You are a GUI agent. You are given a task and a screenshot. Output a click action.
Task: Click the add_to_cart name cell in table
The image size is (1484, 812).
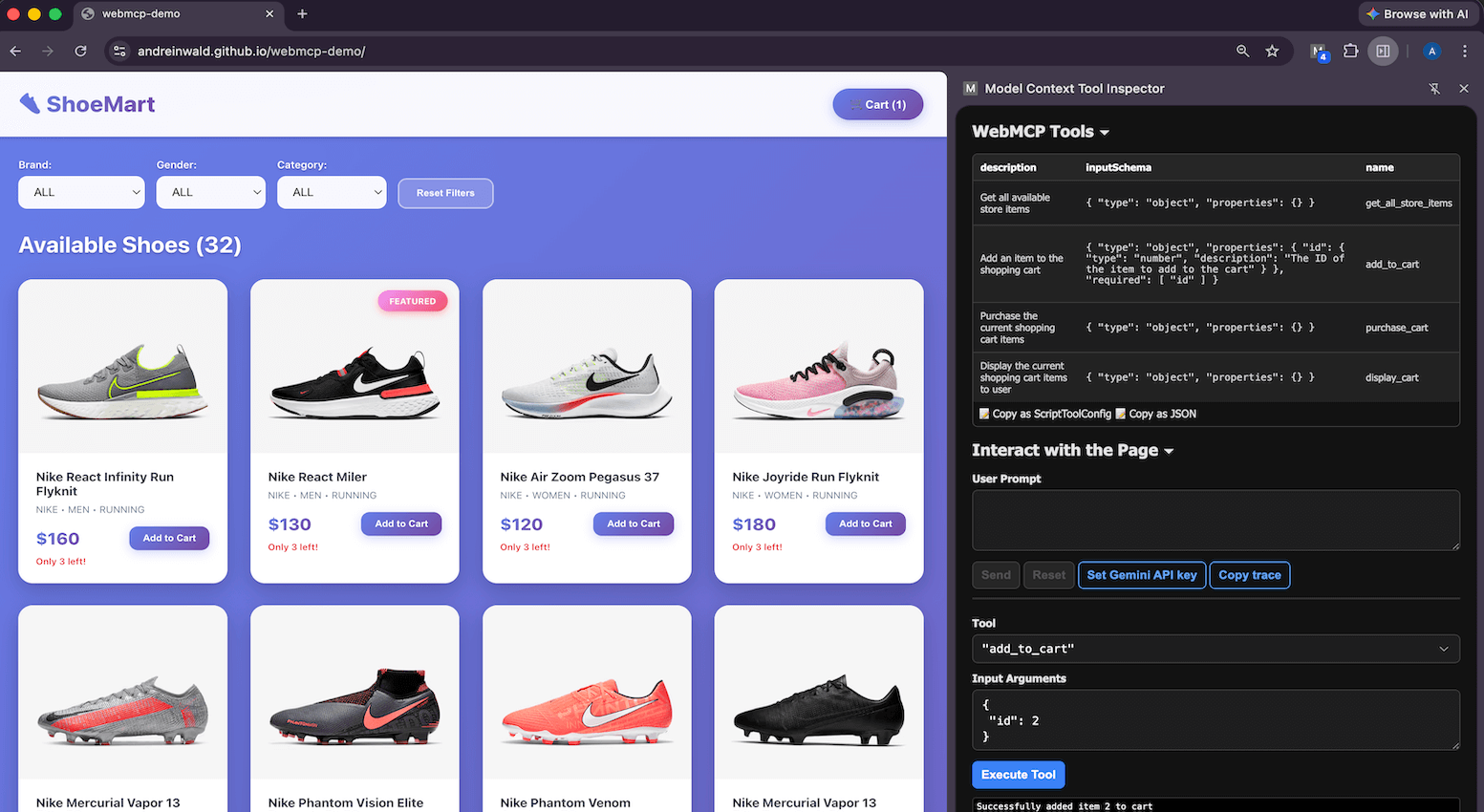[x=1392, y=265]
